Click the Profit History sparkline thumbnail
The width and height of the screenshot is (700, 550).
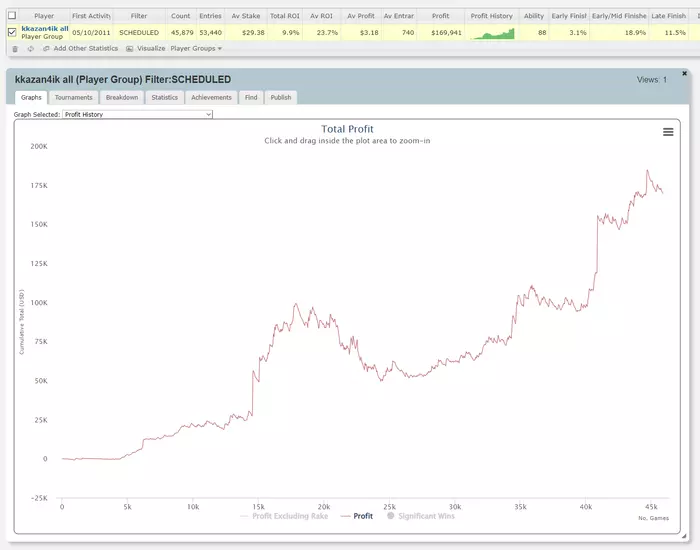point(493,33)
